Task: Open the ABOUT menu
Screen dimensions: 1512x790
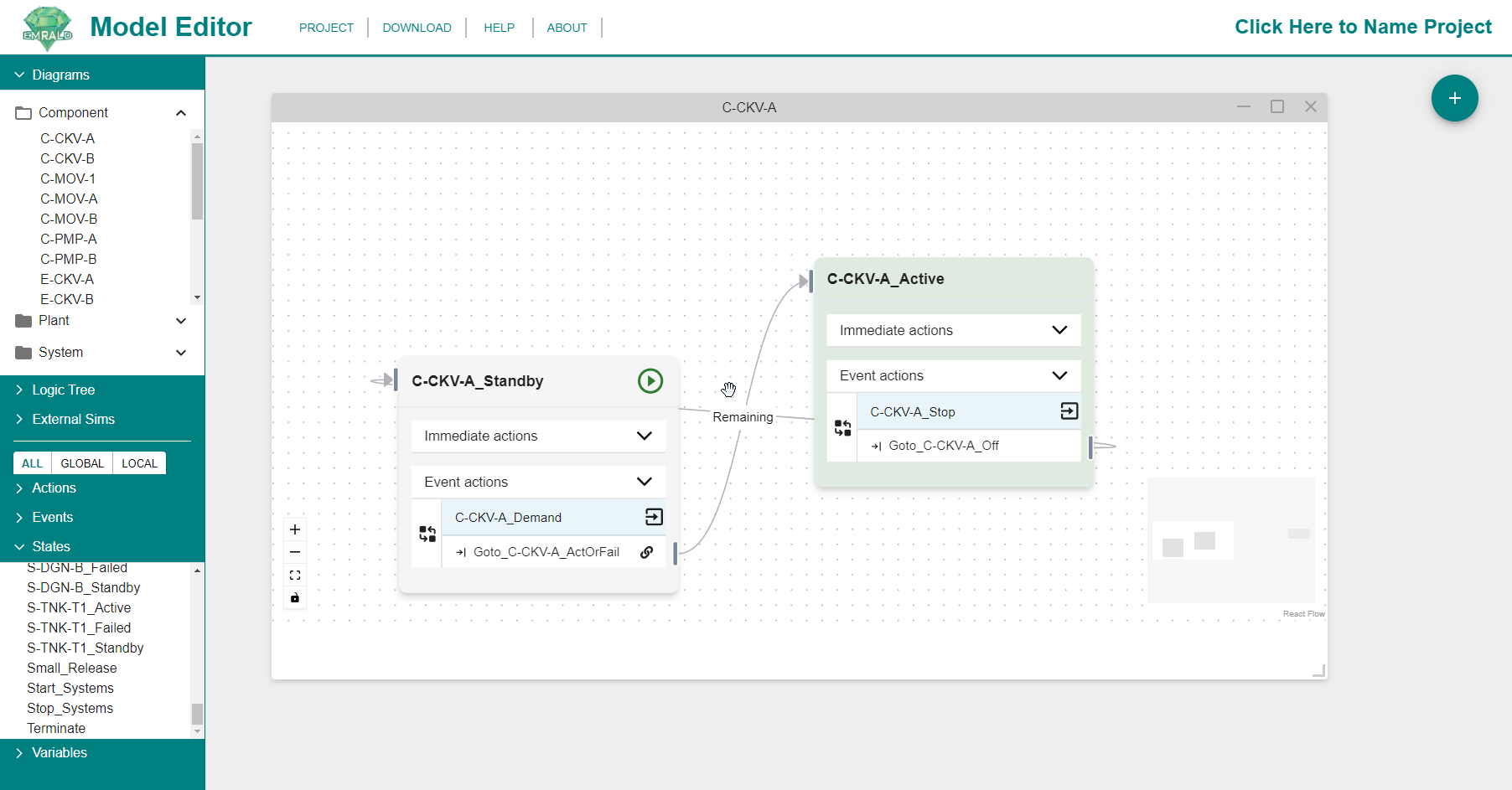Action: (567, 28)
